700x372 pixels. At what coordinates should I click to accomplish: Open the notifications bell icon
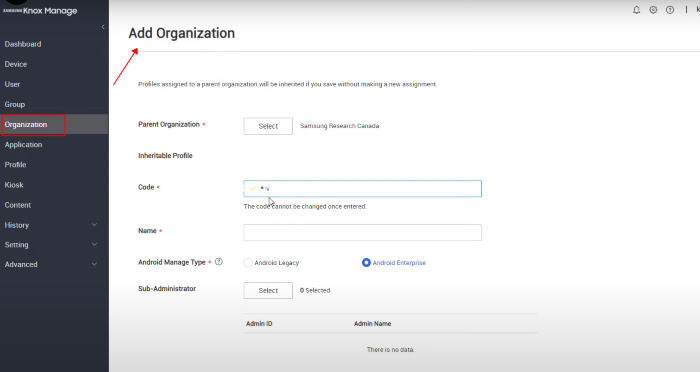(637, 10)
